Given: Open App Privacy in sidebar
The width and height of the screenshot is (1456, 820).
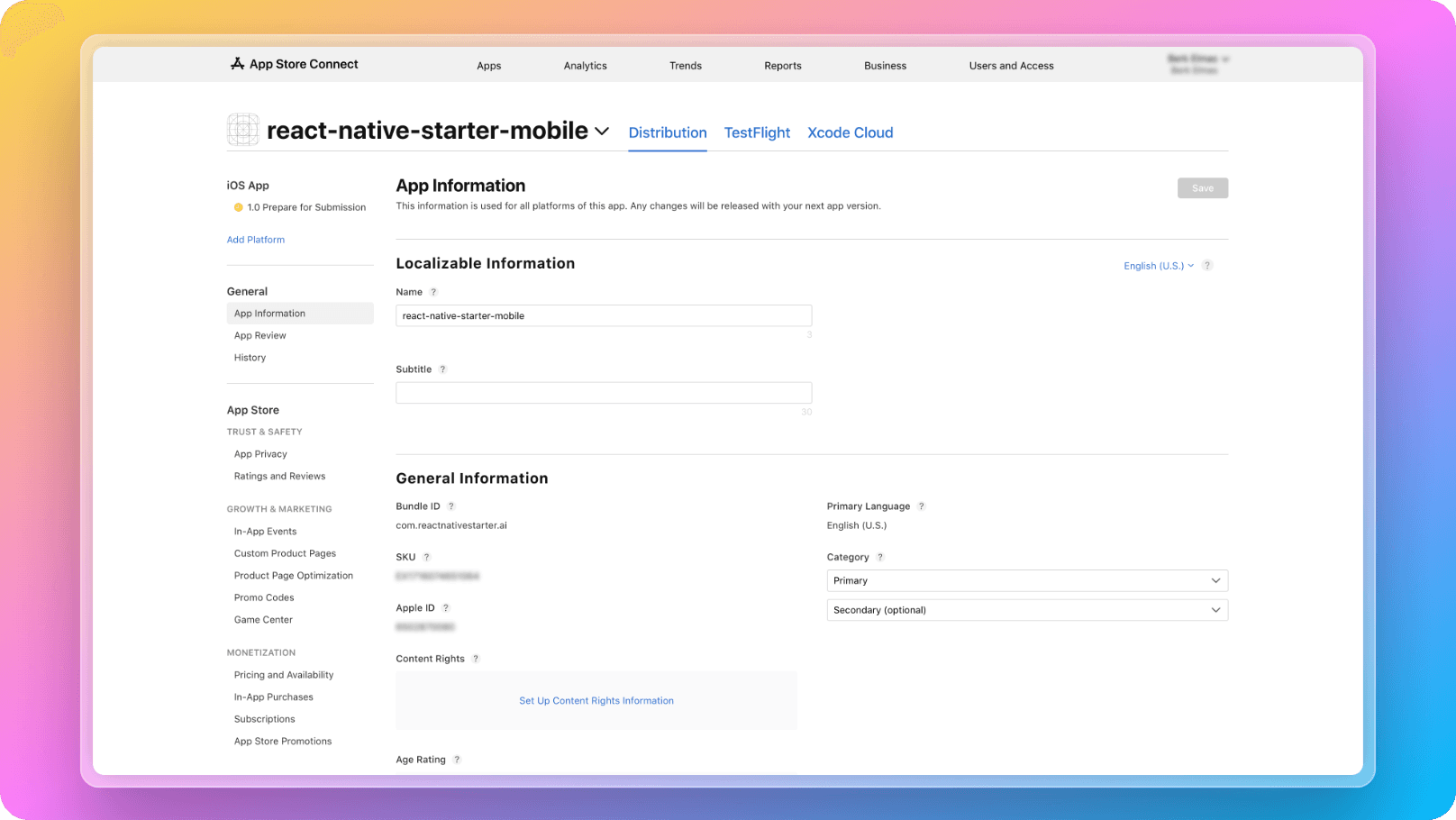Looking at the screenshot, I should (260, 454).
